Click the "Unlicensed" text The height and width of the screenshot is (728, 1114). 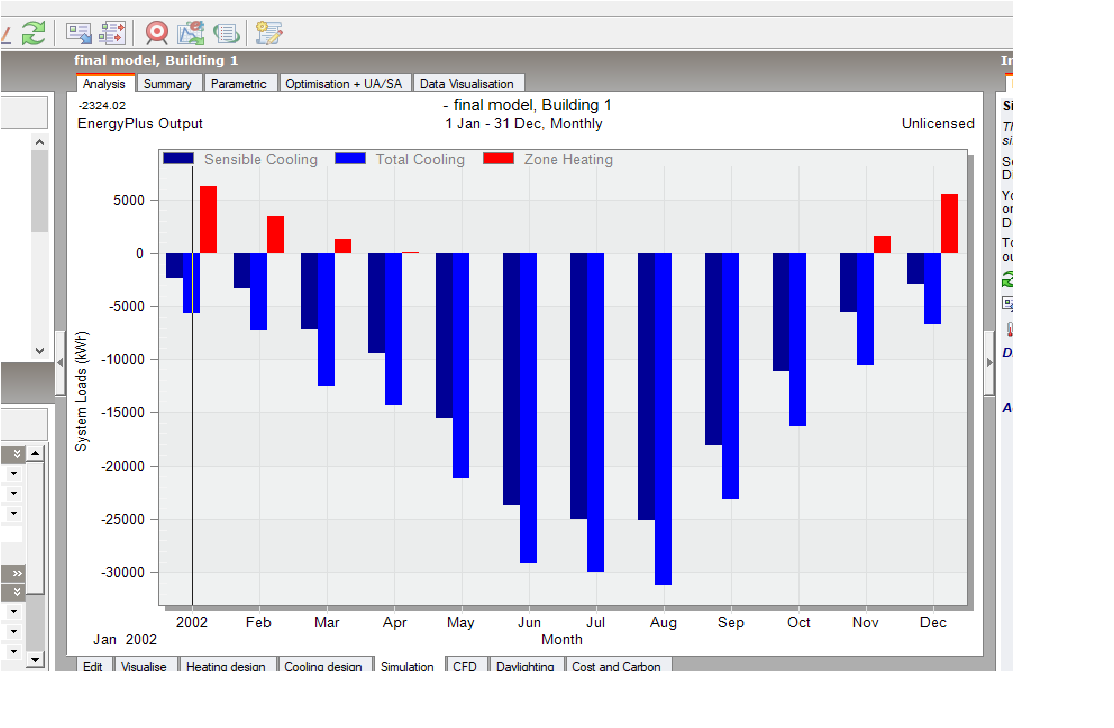938,124
